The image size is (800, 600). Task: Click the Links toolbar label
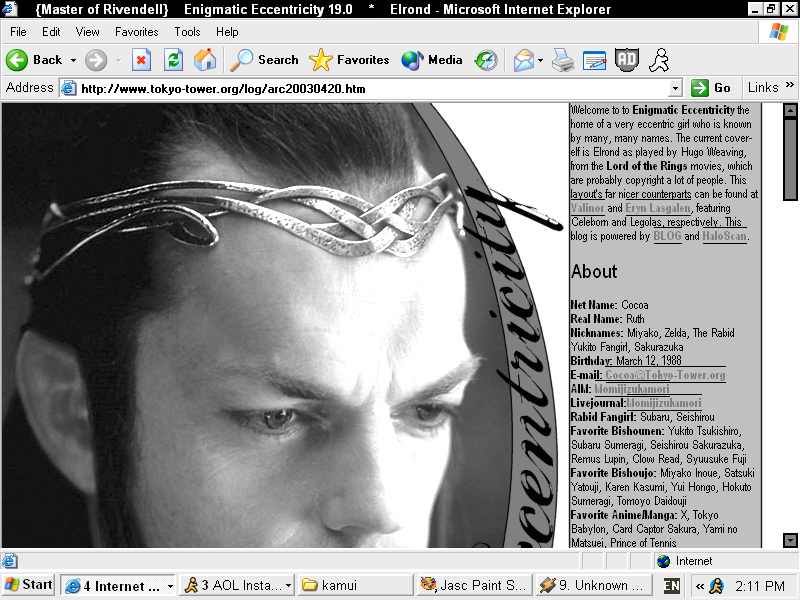pyautogui.click(x=763, y=88)
